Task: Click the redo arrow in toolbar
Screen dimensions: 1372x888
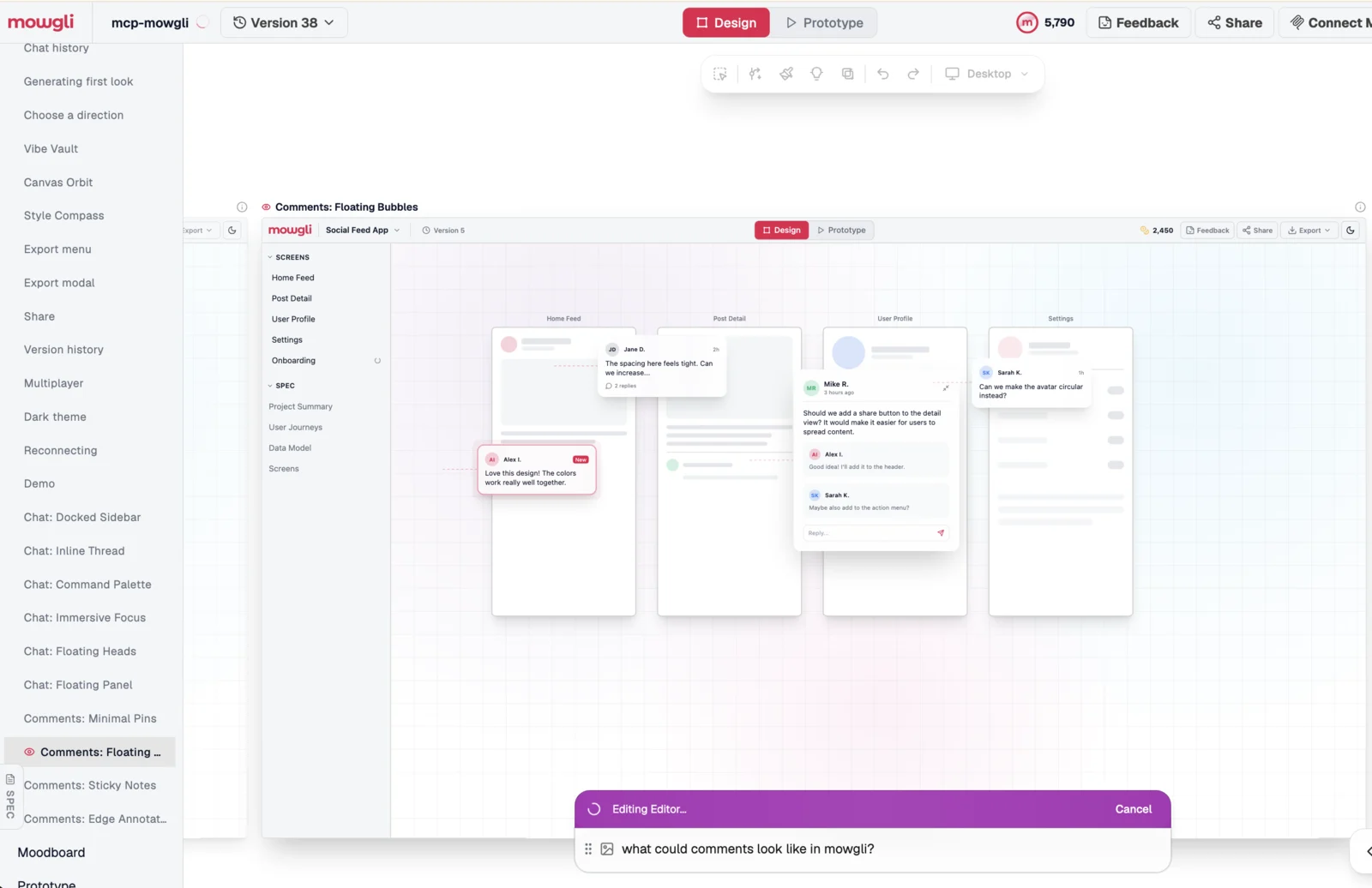Action: point(913,74)
